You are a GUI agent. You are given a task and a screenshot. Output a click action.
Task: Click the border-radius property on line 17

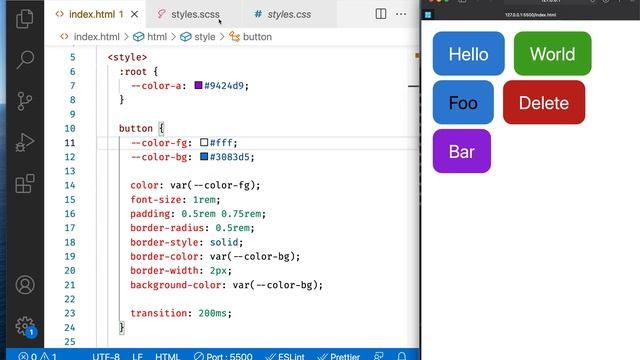(167, 228)
